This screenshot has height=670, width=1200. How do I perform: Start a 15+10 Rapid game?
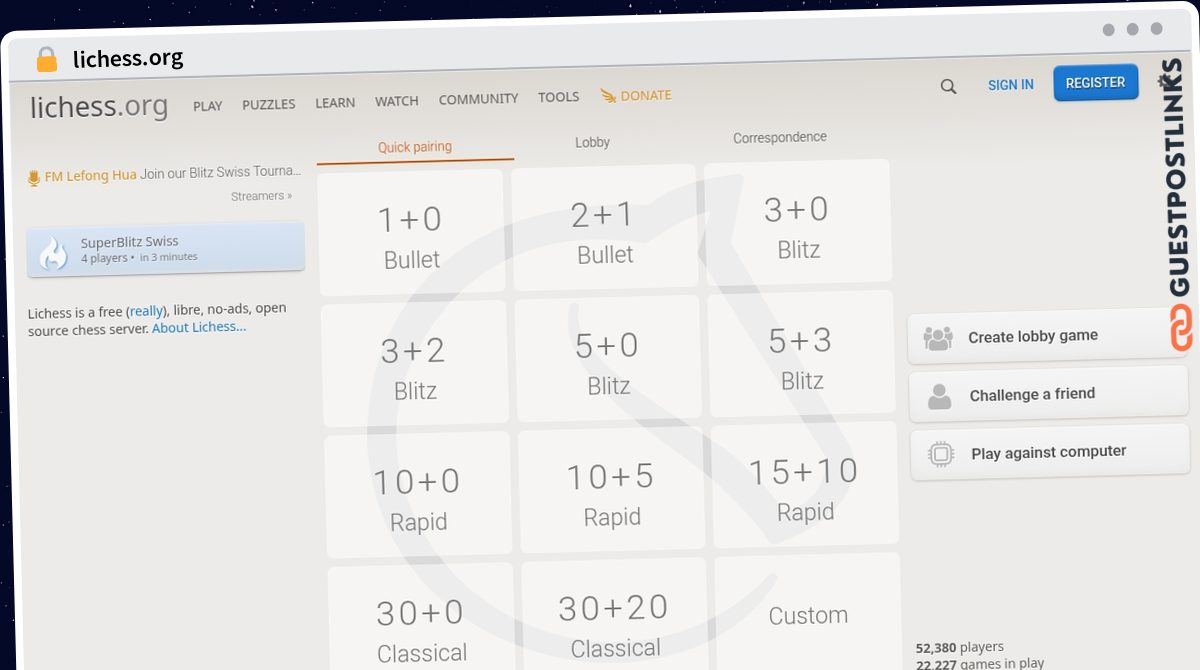[x=805, y=486]
